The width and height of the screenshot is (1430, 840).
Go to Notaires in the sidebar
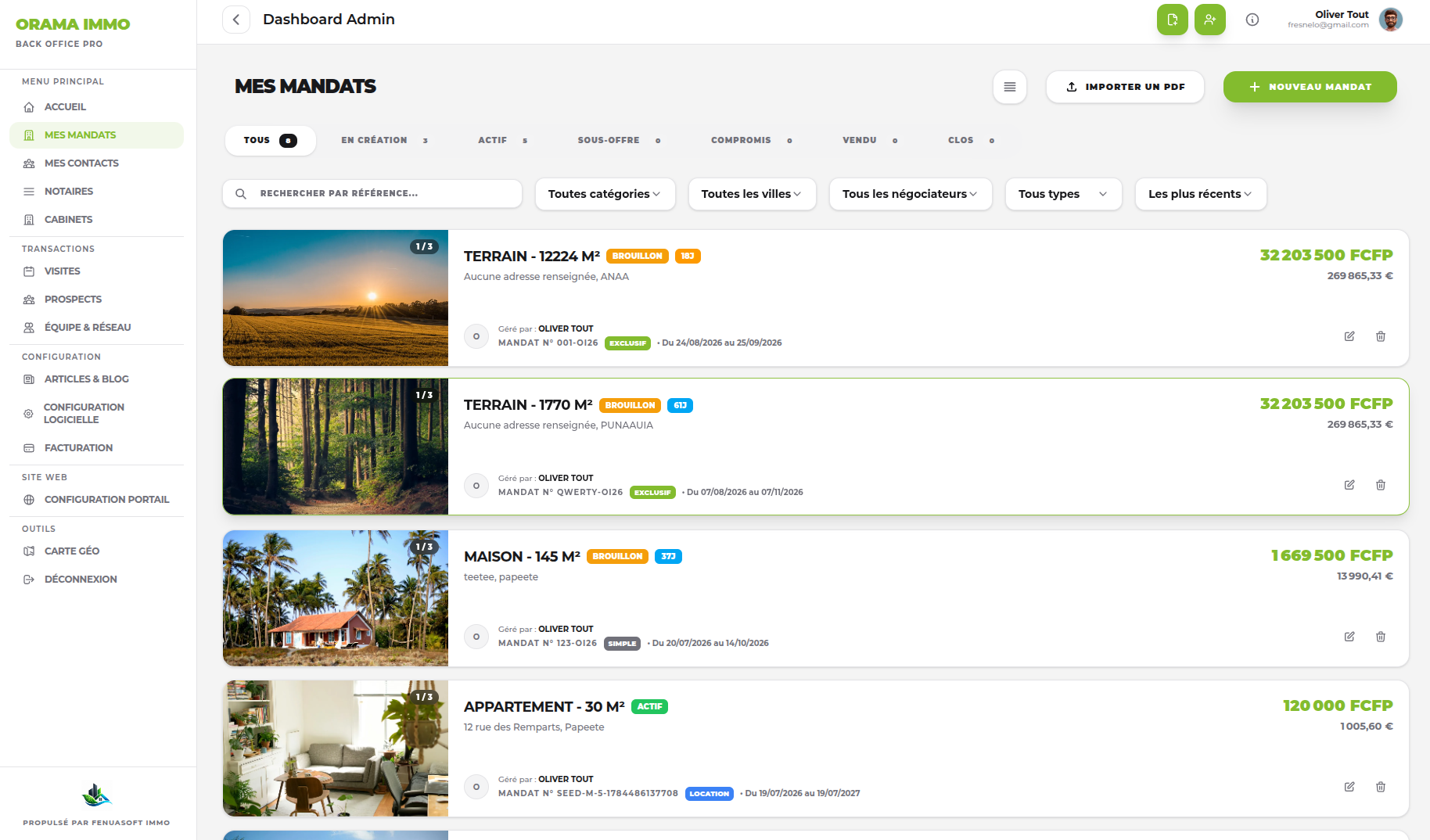coord(96,192)
